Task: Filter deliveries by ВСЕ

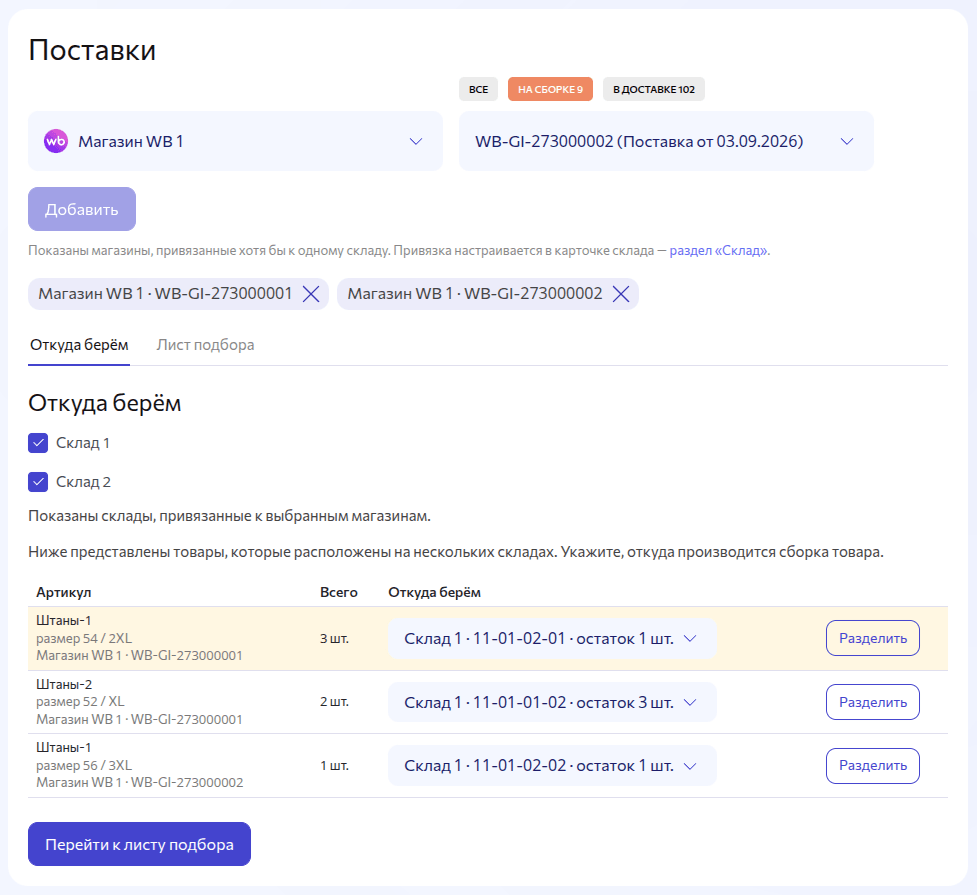Action: tap(479, 89)
